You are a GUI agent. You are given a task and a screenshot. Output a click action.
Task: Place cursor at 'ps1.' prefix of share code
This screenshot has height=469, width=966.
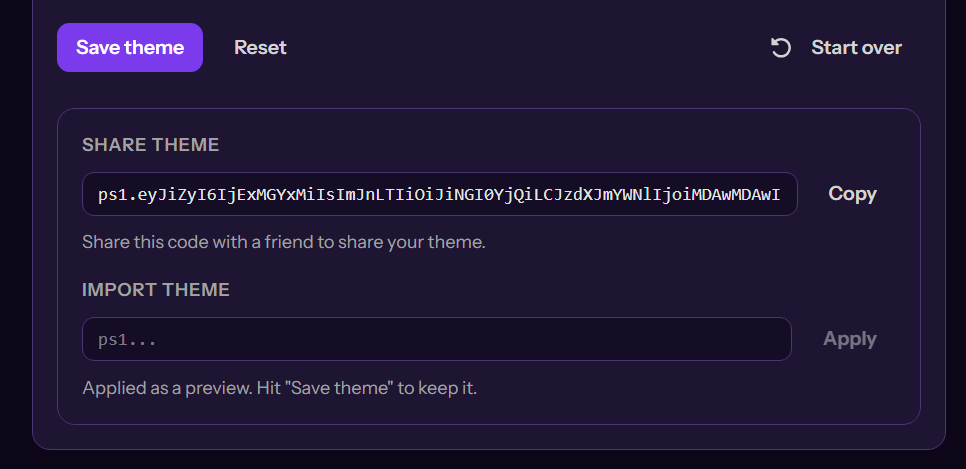[115, 195]
